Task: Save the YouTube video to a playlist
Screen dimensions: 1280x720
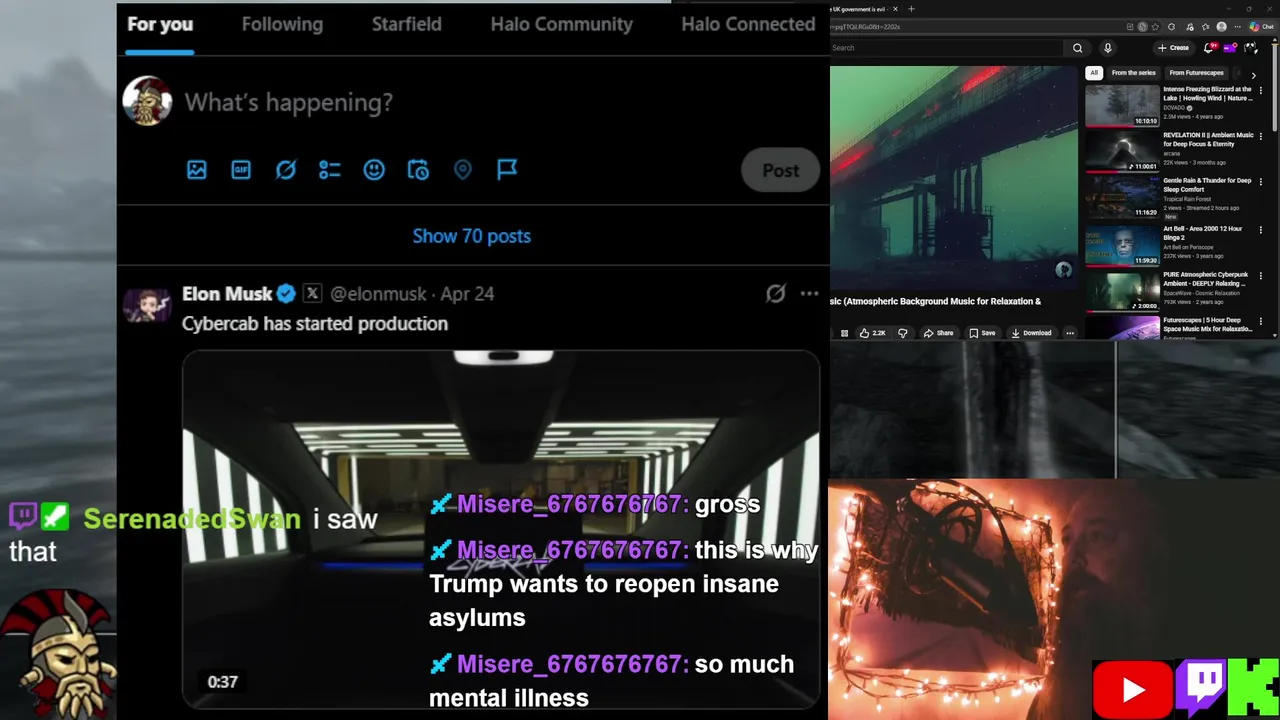Action: (x=982, y=333)
